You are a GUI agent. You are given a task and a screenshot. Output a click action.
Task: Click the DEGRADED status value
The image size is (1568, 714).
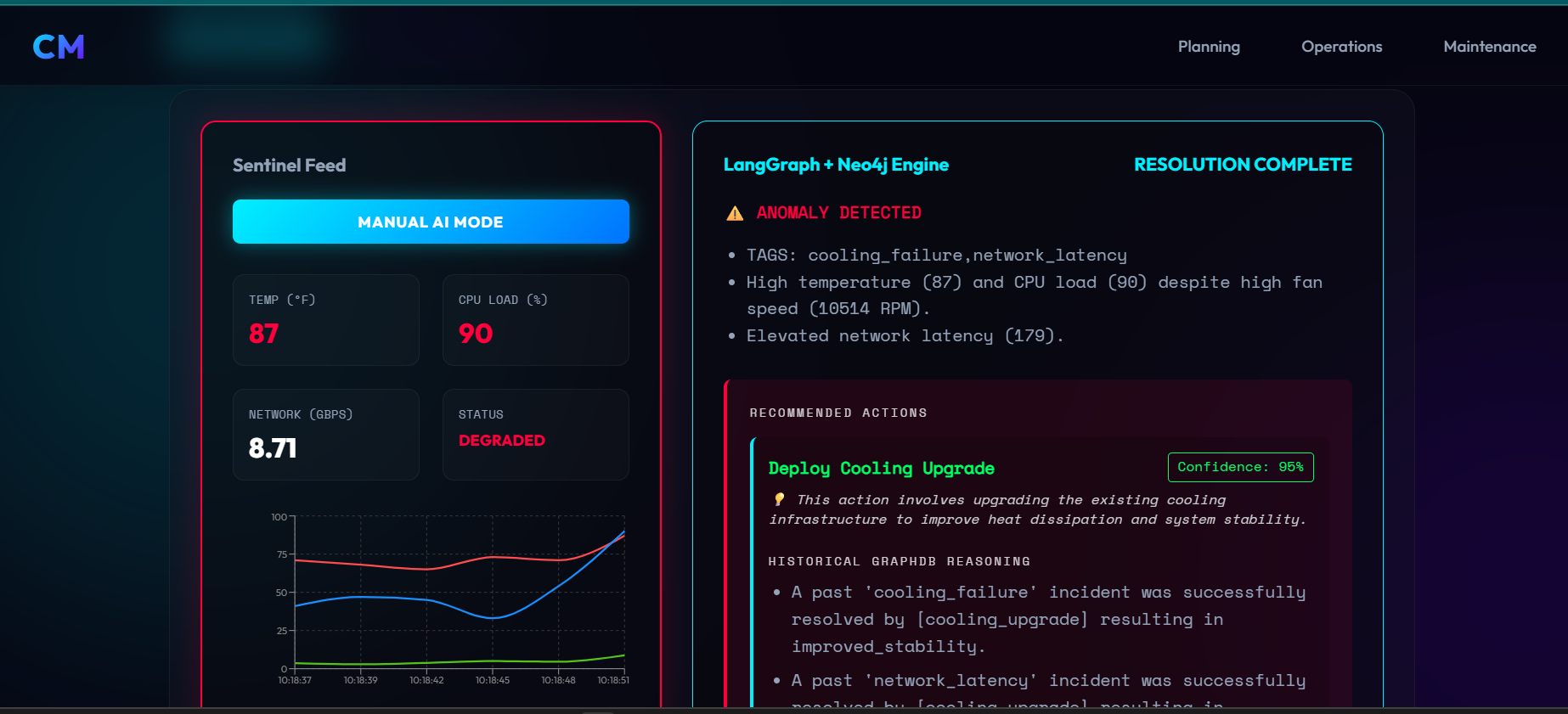point(502,441)
